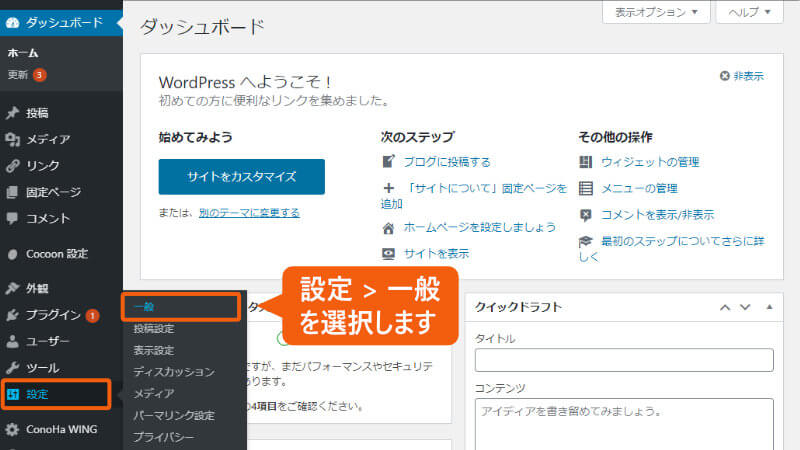Open ConoHa WING menu in sidebar
The width and height of the screenshot is (800, 450).
pyautogui.click(x=61, y=430)
